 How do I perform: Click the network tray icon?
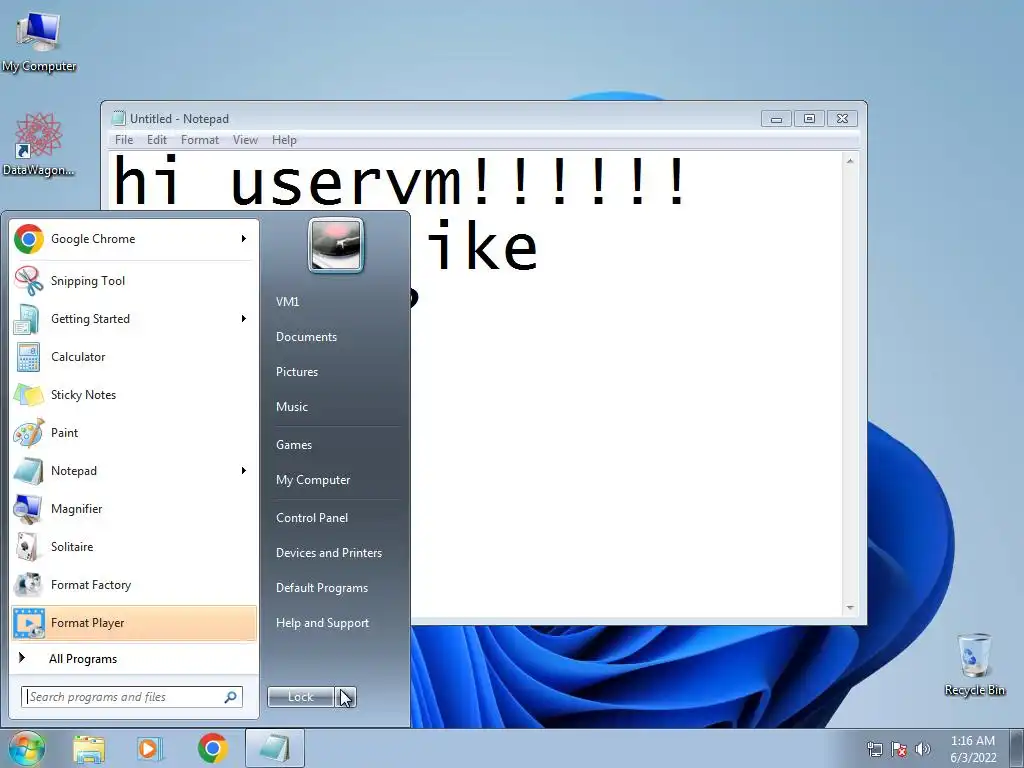tap(874, 749)
